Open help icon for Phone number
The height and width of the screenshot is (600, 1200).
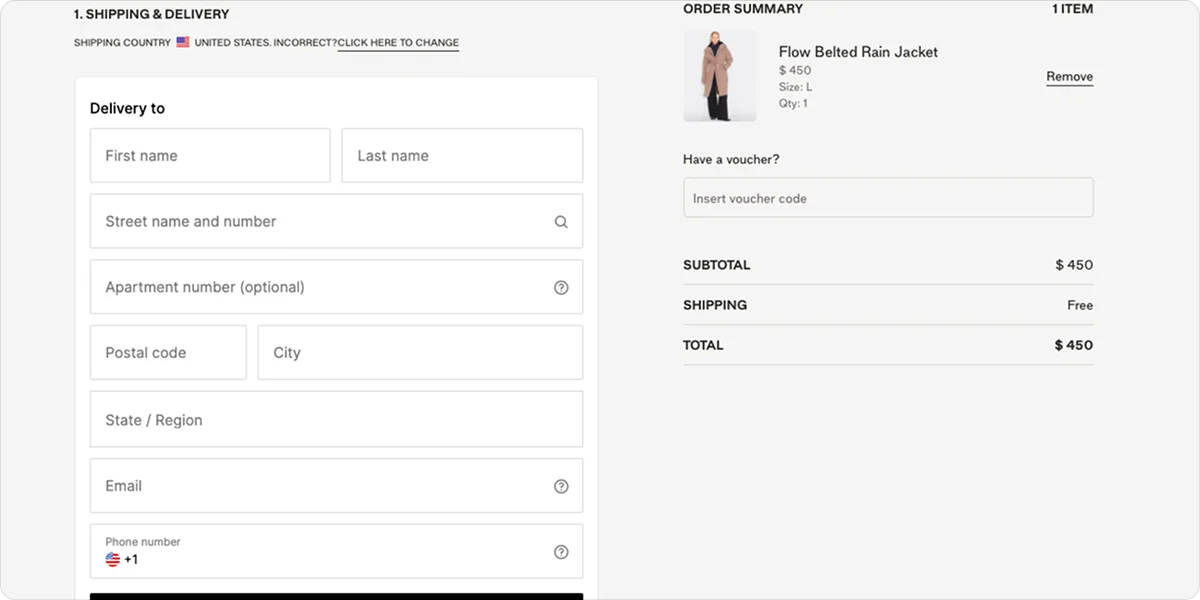(x=561, y=552)
